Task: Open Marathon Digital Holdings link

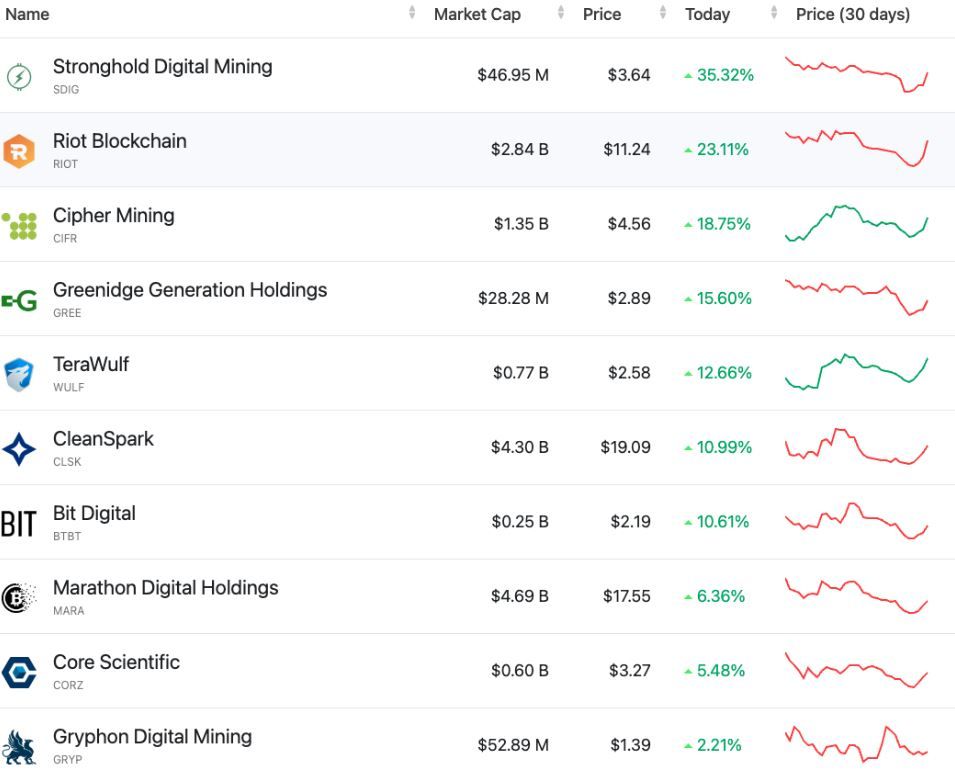Action: [x=166, y=587]
